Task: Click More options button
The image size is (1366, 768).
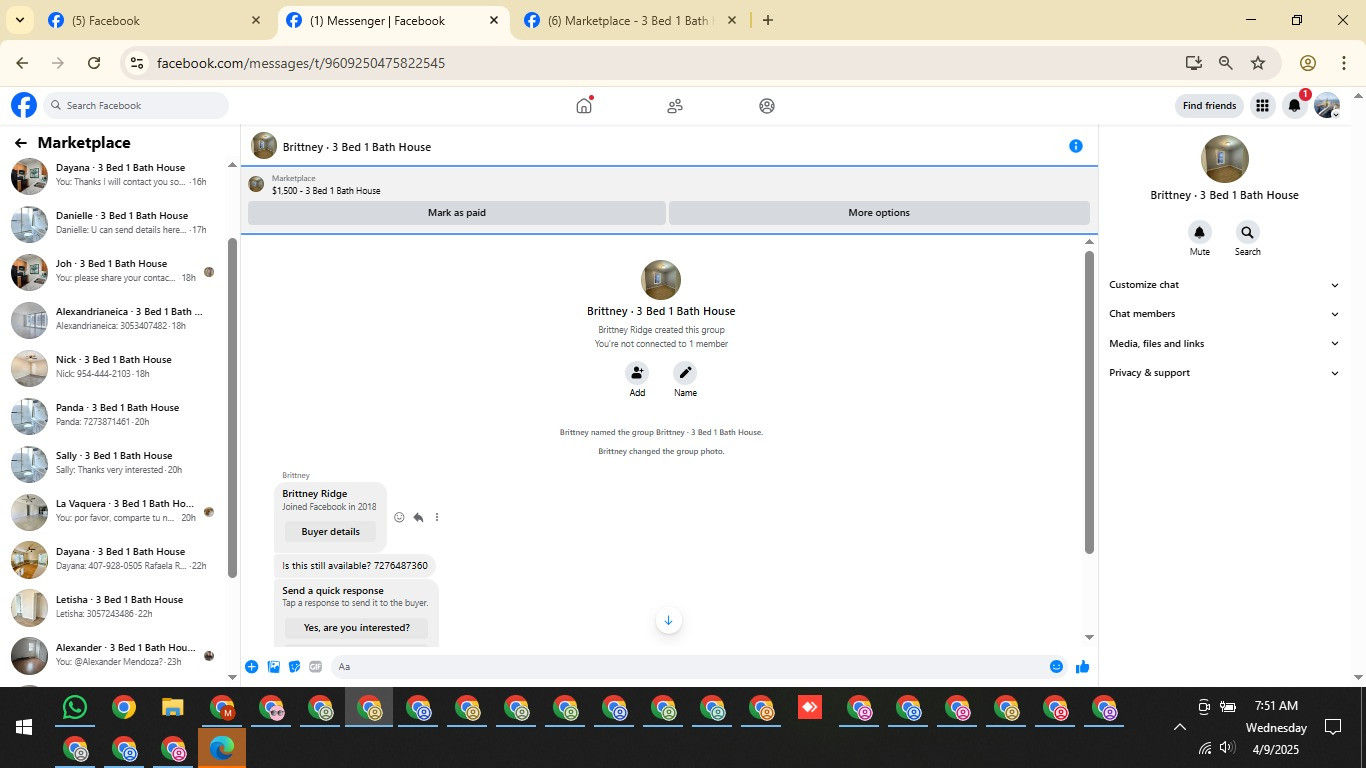Action: click(x=879, y=213)
